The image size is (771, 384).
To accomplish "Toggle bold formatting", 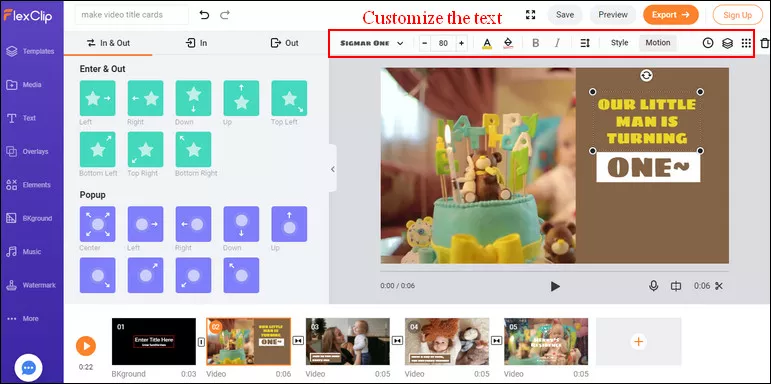I will tap(535, 43).
